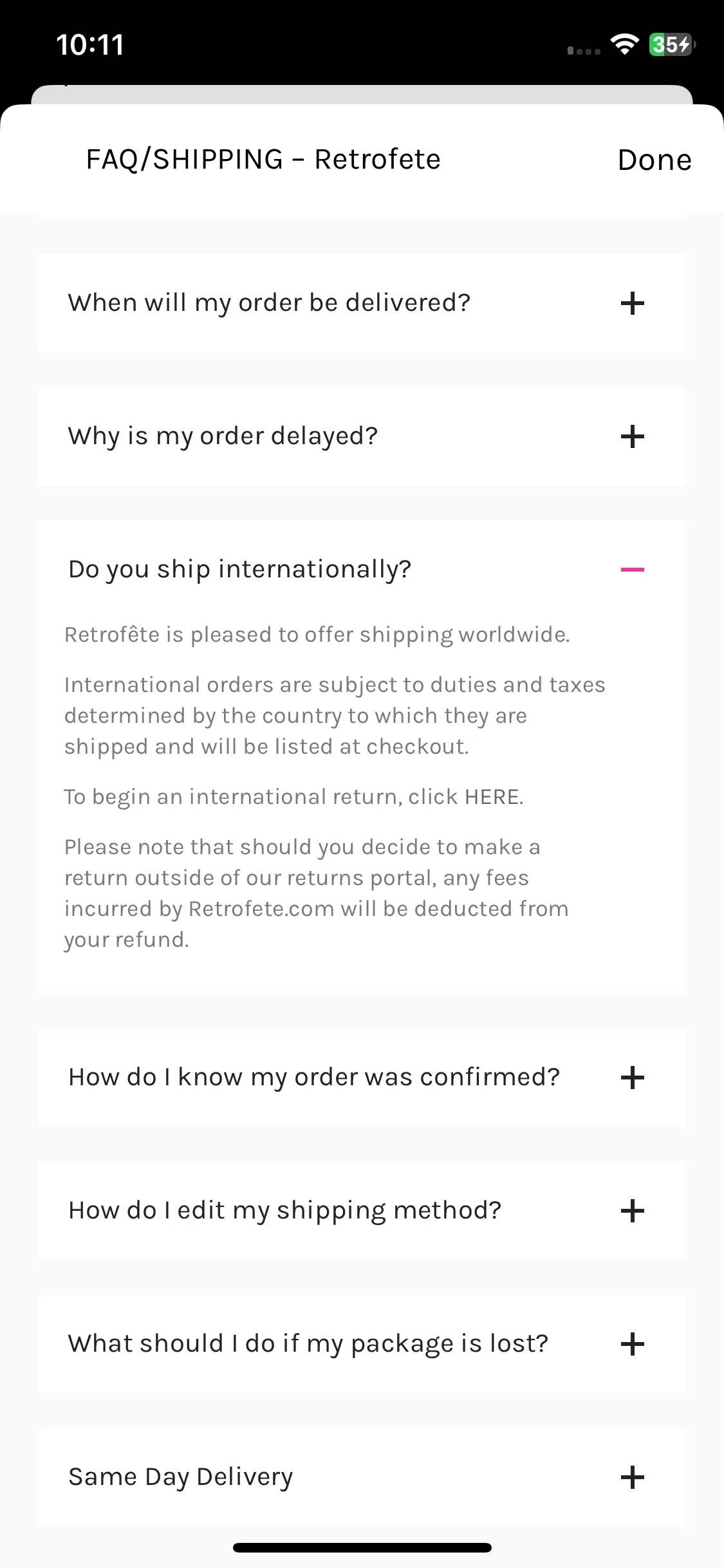Tap Done to close the FAQ page
The width and height of the screenshot is (724, 1568).
coord(654,160)
